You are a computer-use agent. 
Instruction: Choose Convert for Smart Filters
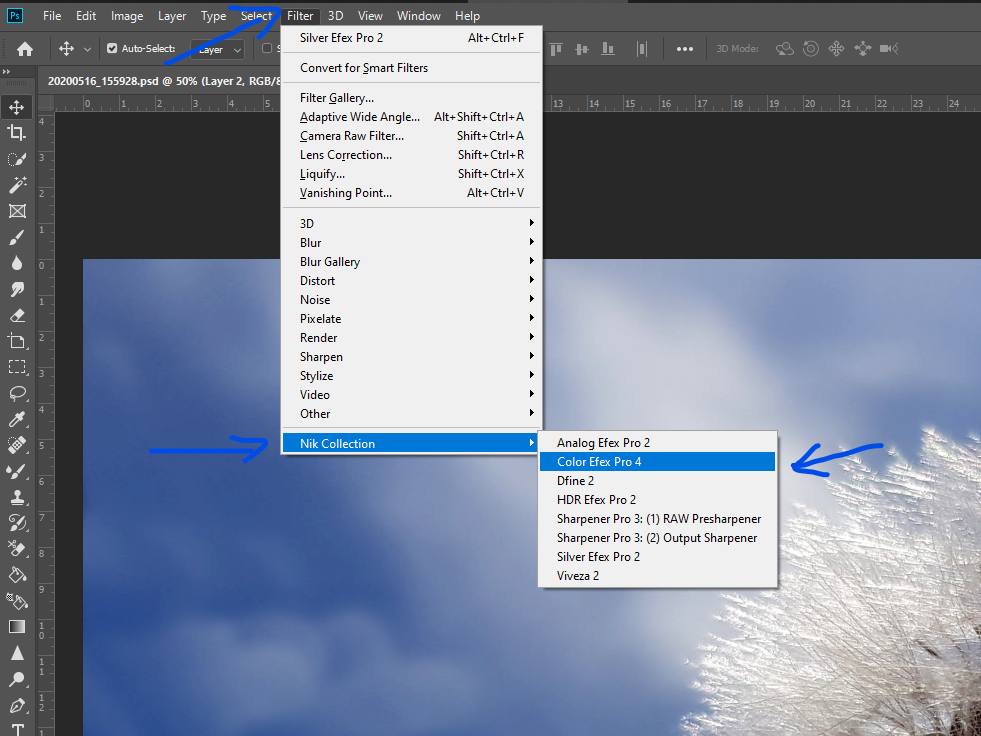click(x=411, y=68)
